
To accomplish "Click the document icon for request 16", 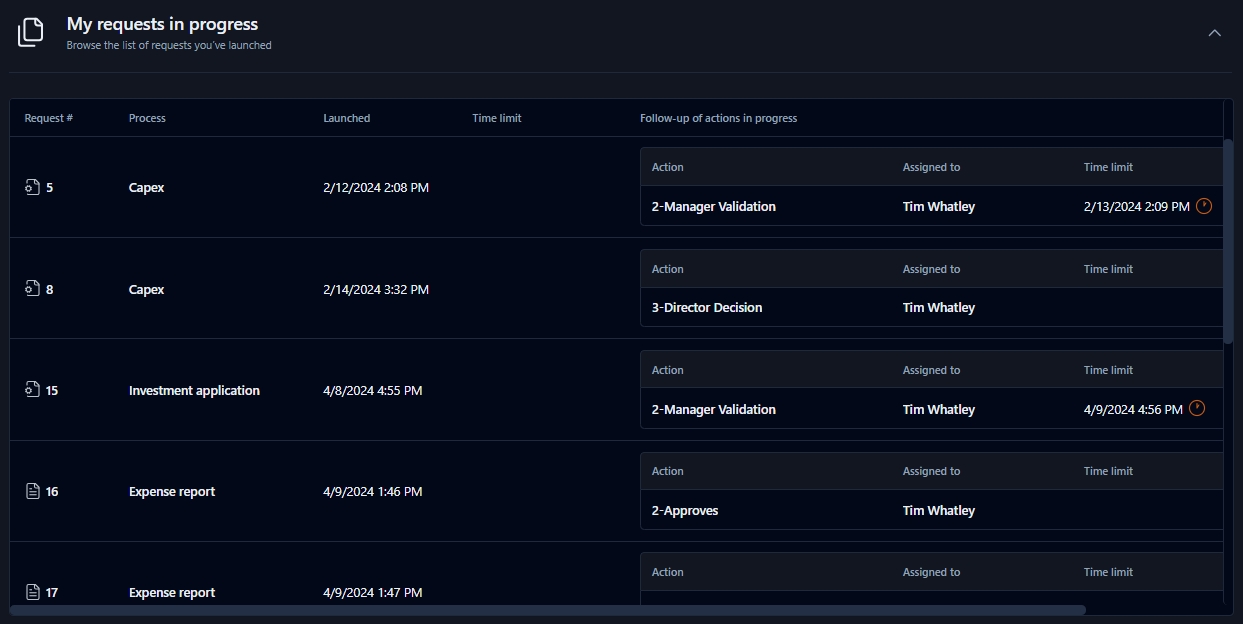I will pyautogui.click(x=32, y=491).
